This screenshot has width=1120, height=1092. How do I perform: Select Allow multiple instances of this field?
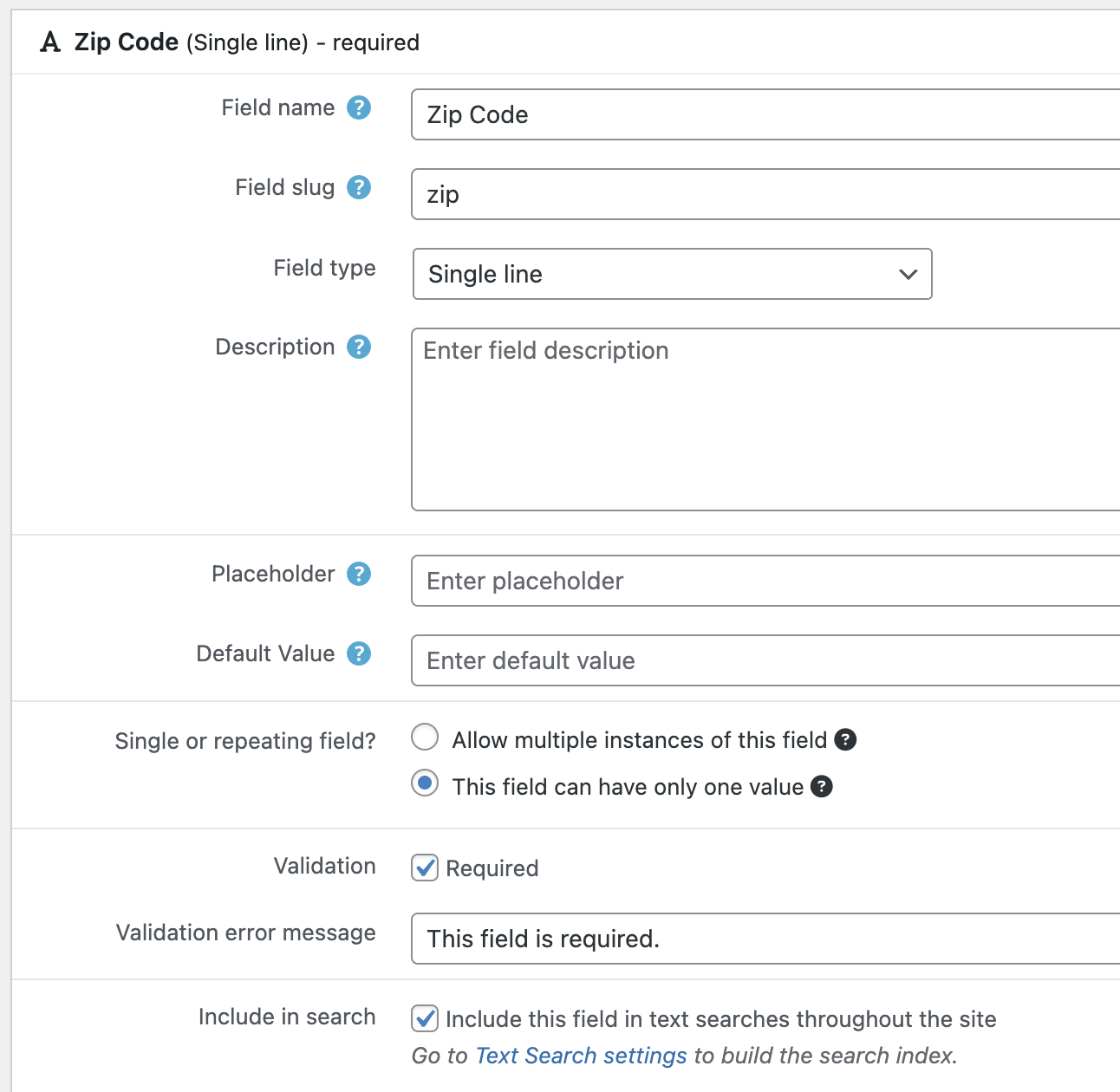425,738
